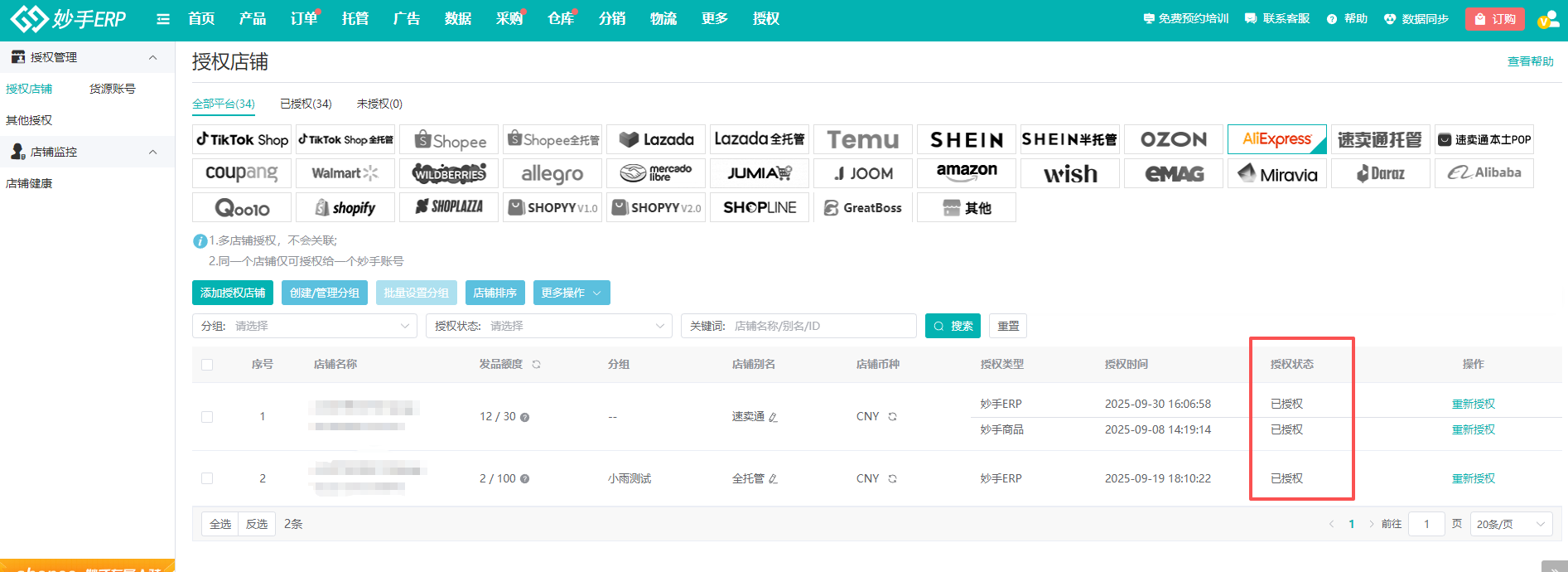Check the checkbox for store row 1
The height and width of the screenshot is (572, 1568).
[207, 417]
